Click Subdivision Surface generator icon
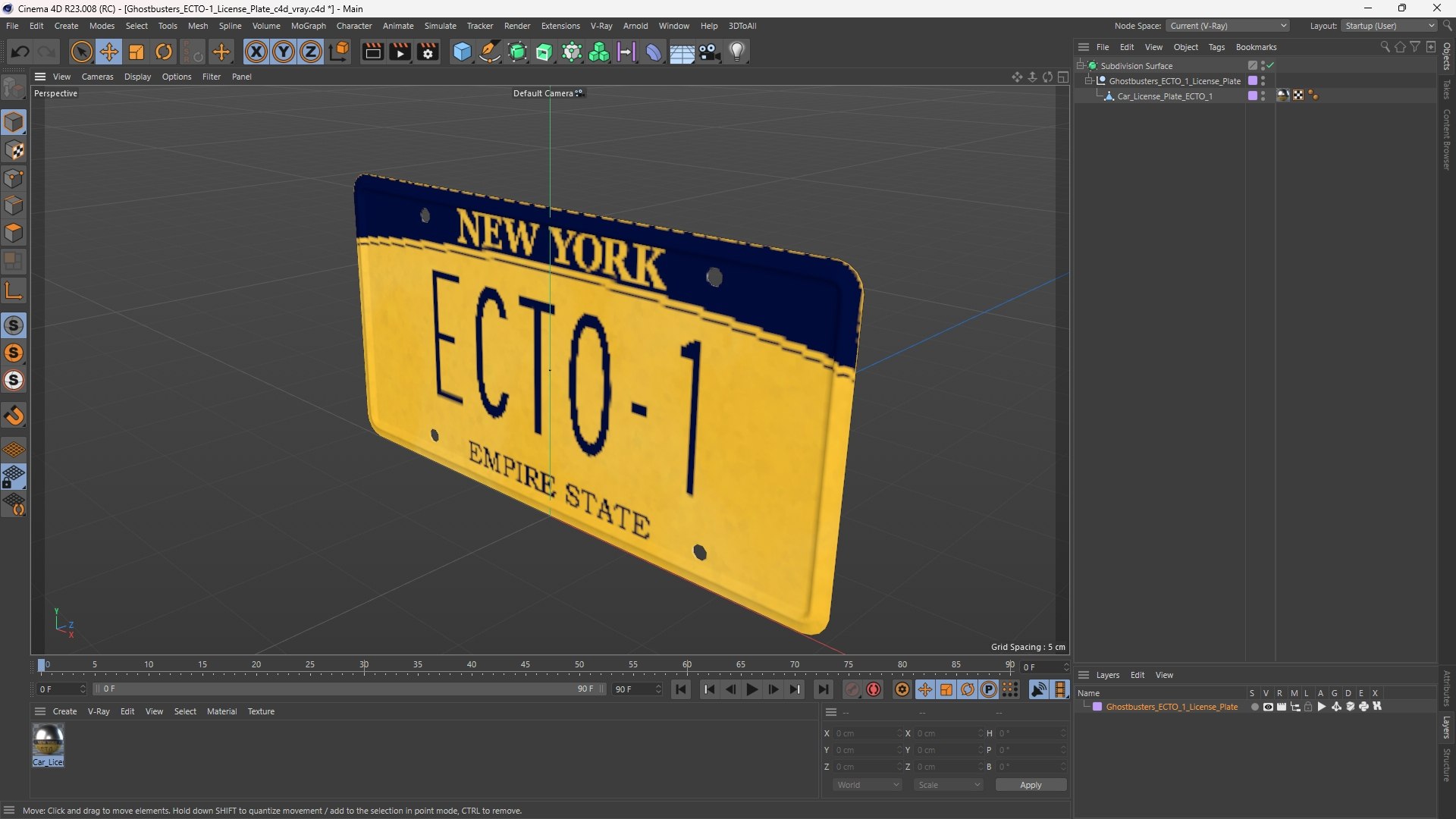This screenshot has width=1456, height=819. [x=518, y=52]
